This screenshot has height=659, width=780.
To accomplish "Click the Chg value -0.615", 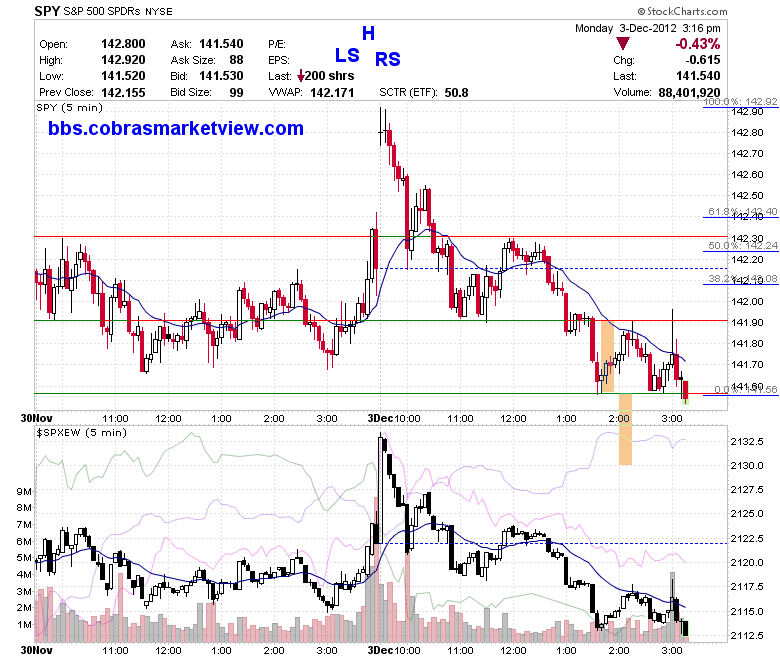I will tap(702, 60).
